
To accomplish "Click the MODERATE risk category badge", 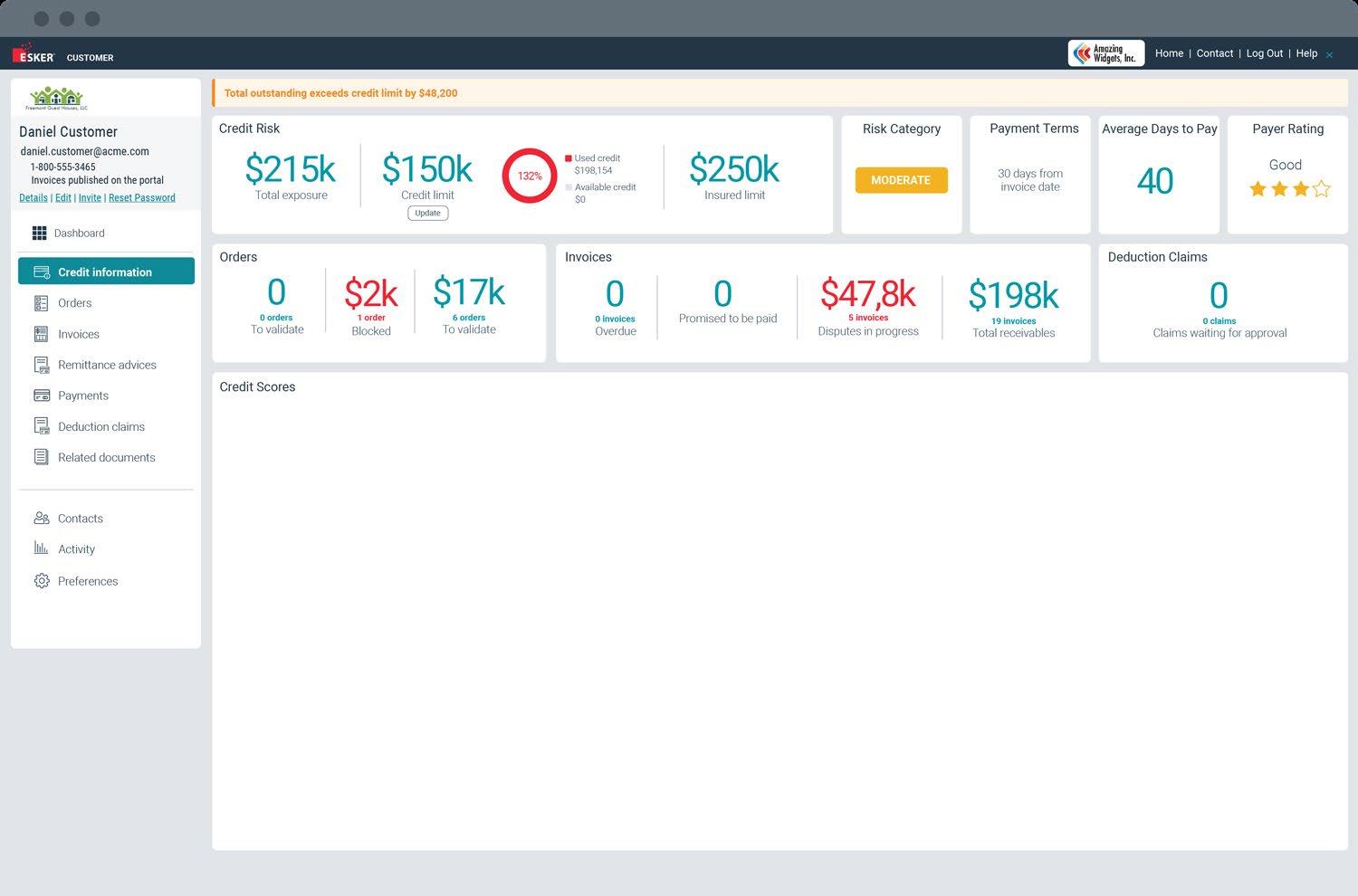I will click(901, 180).
